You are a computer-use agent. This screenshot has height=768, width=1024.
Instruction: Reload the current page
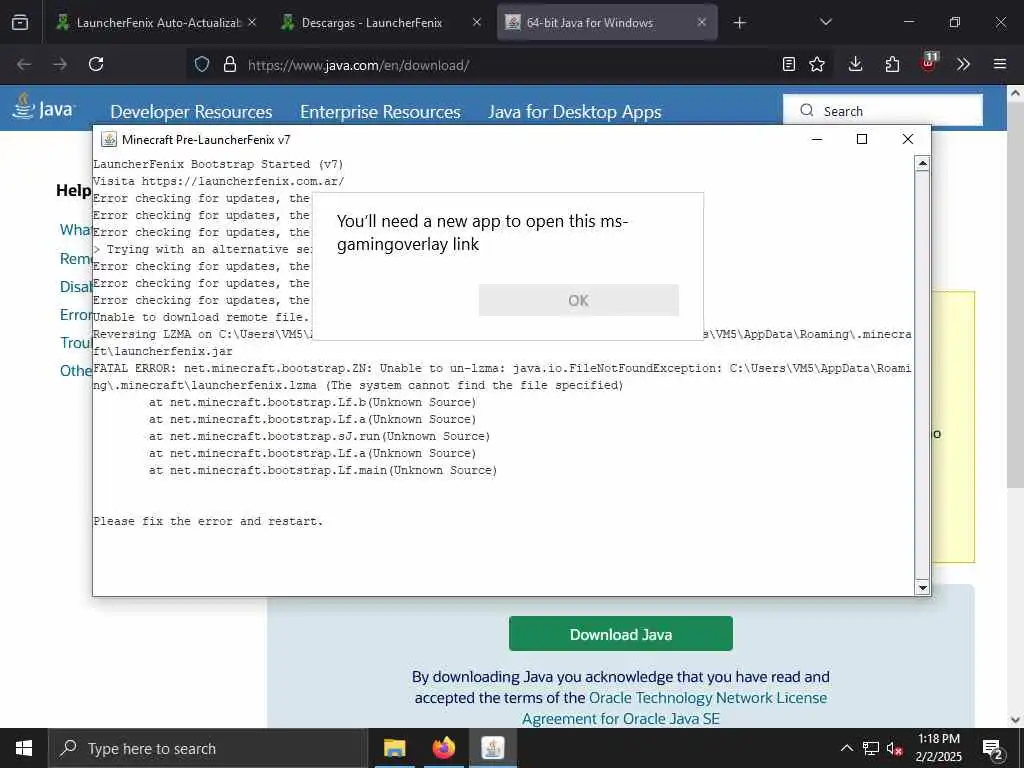pos(96,64)
